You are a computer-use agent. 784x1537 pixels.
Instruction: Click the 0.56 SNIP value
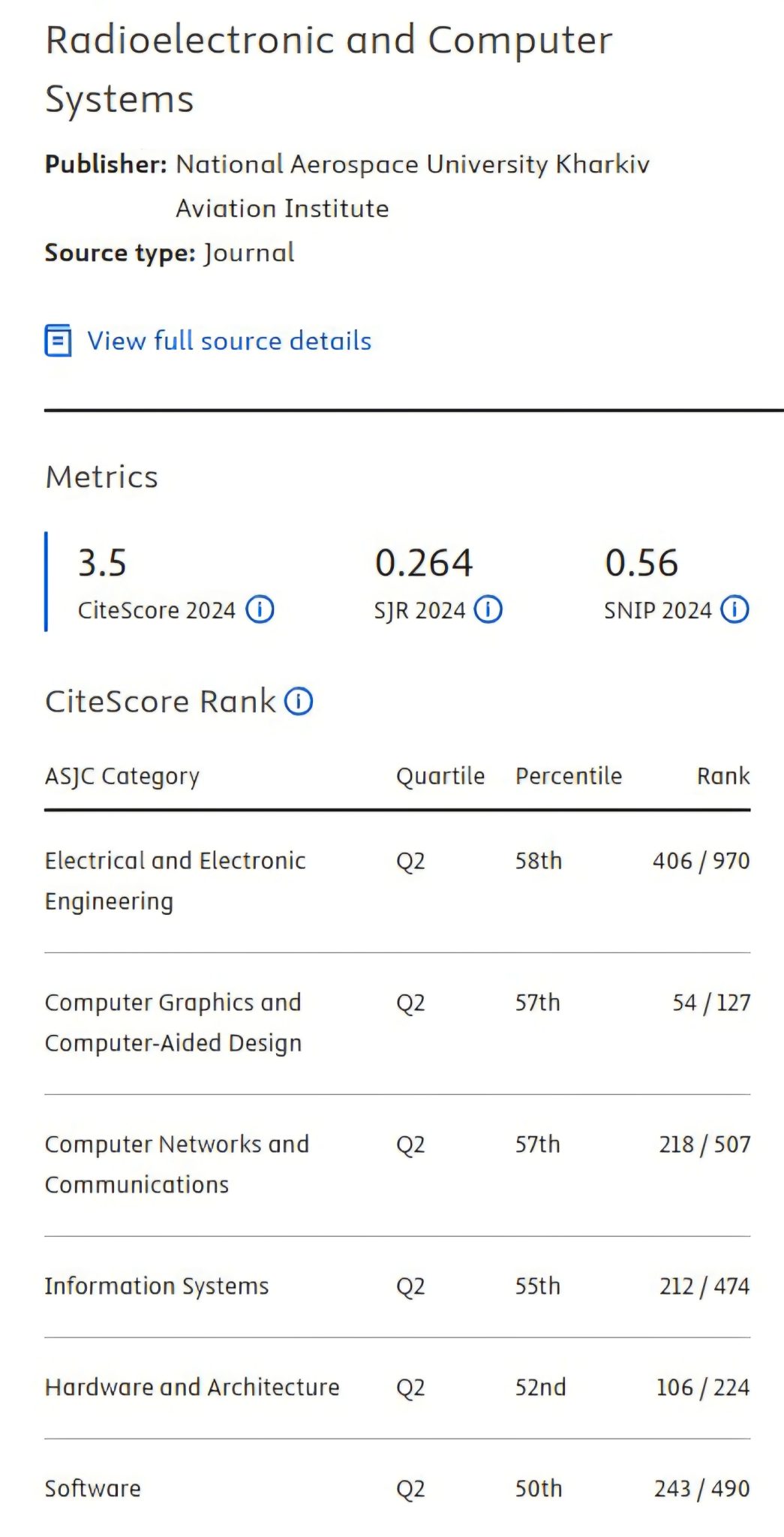(641, 563)
